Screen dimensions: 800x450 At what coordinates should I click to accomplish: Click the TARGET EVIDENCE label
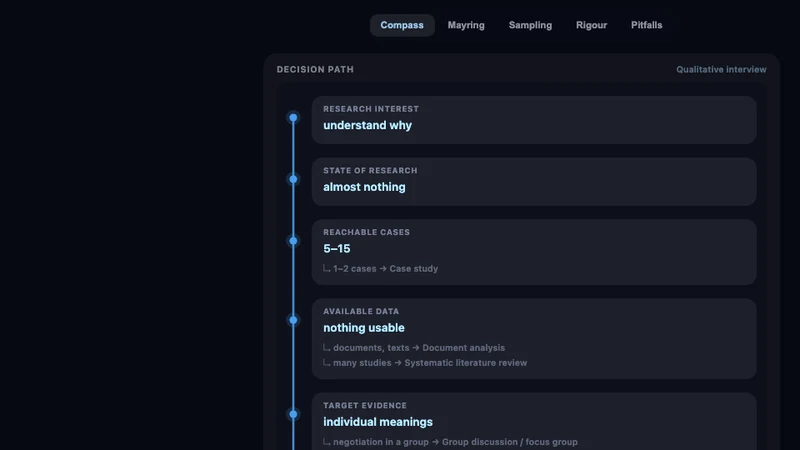tap(365, 406)
